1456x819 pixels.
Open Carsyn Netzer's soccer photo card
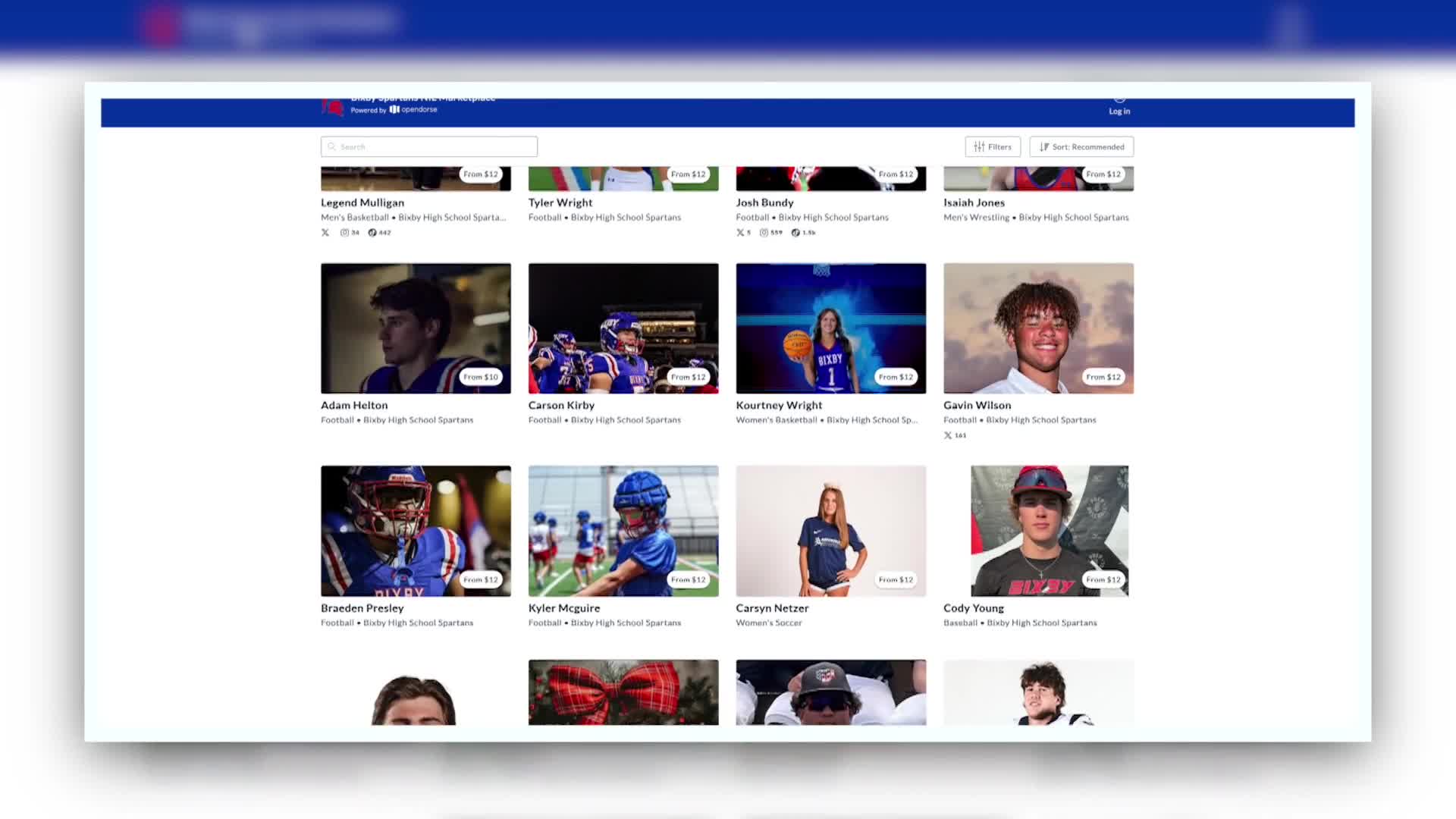pos(830,531)
